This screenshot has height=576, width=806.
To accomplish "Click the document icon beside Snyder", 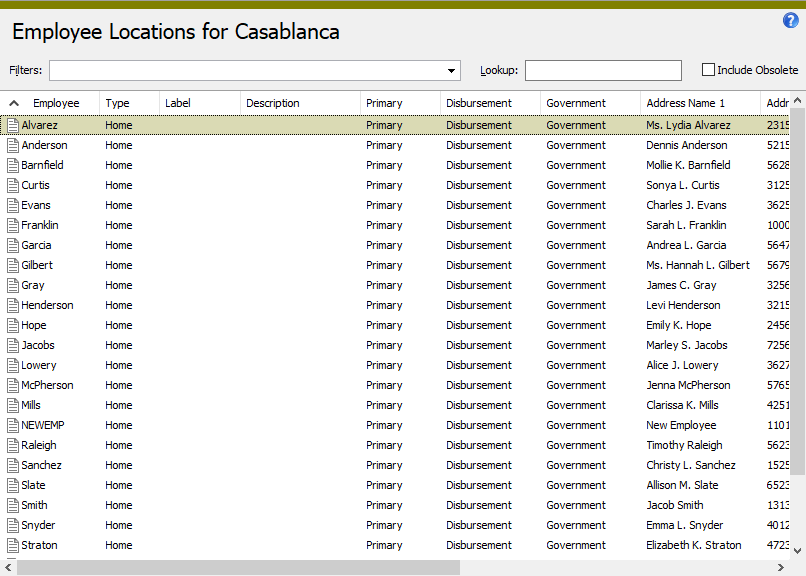I will tap(13, 525).
